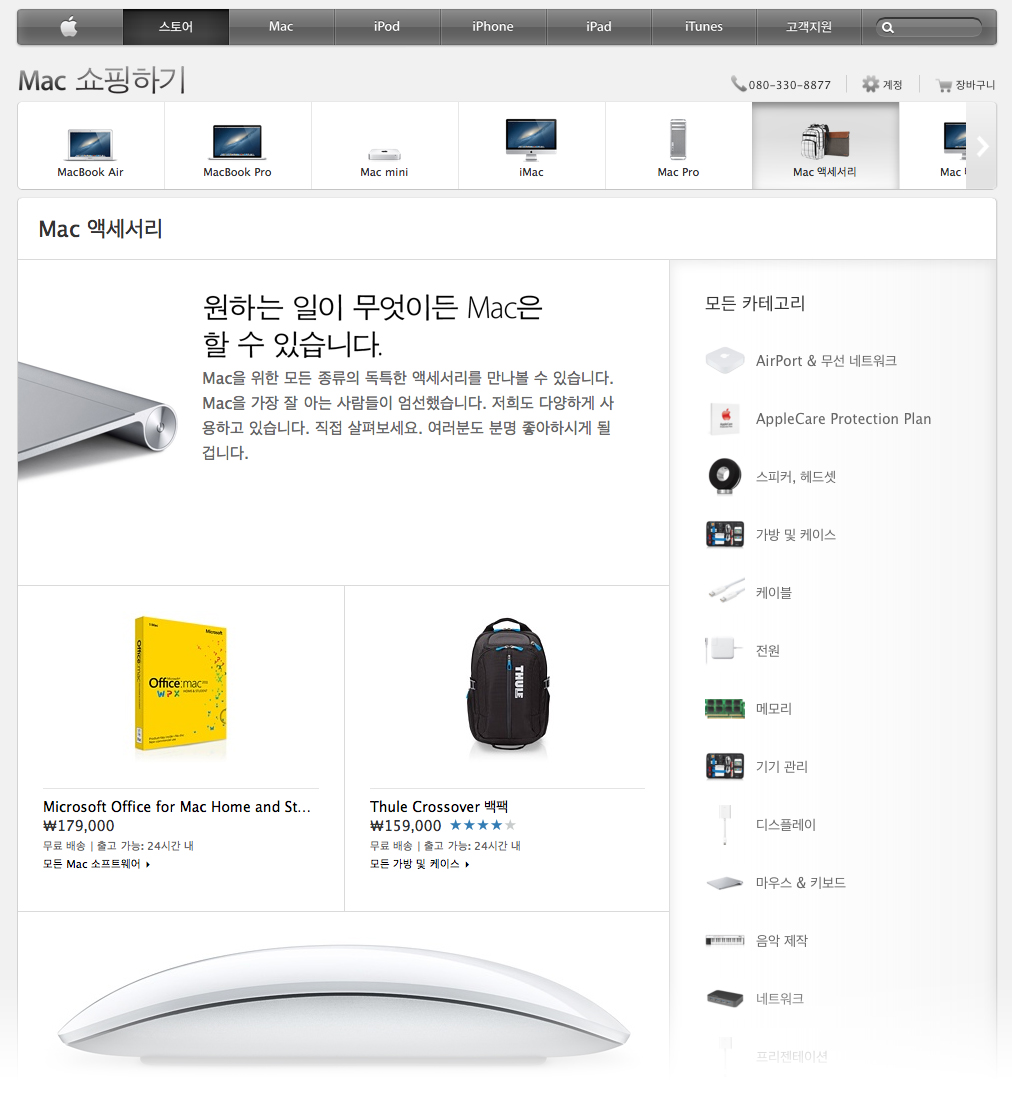Choose the 메모리 memory module icon
This screenshot has width=1012, height=1115.
[x=725, y=708]
